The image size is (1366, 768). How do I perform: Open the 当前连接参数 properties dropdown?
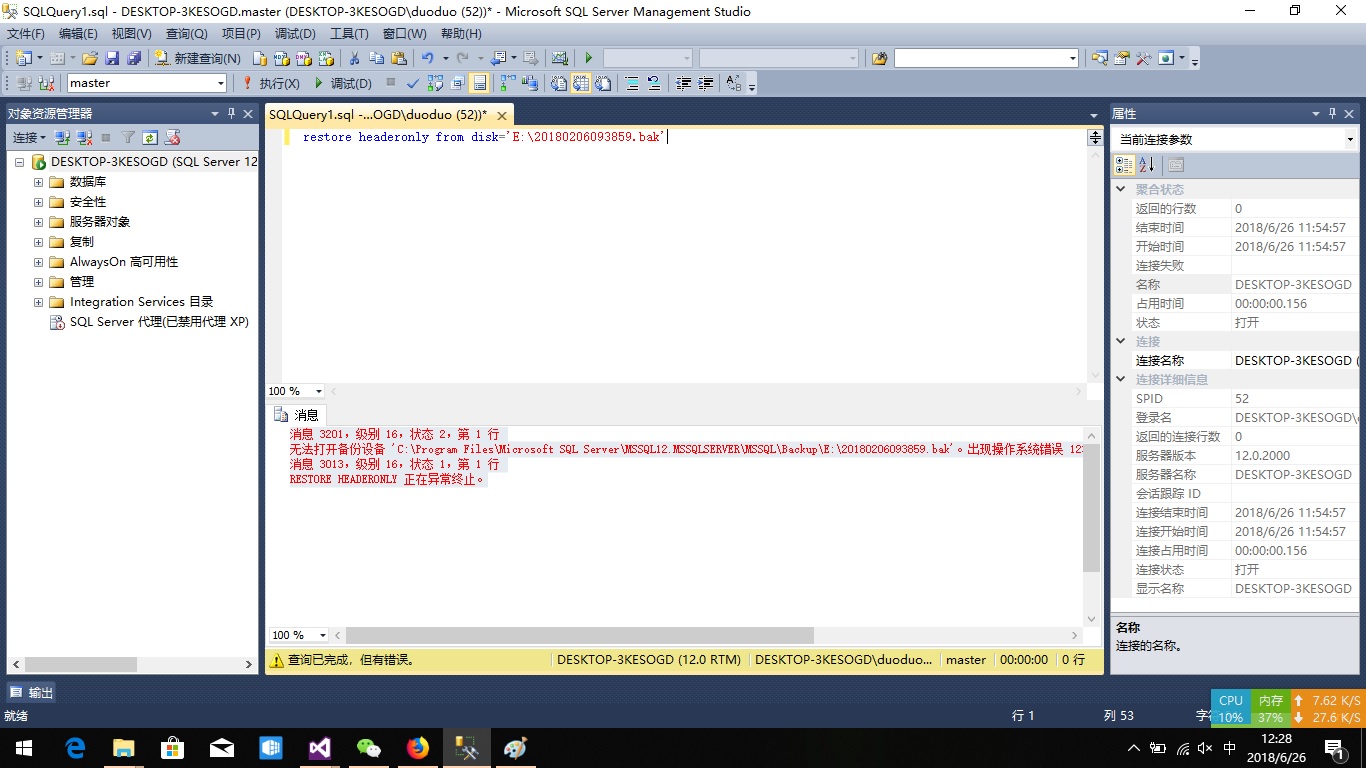pyautogui.click(x=1349, y=139)
